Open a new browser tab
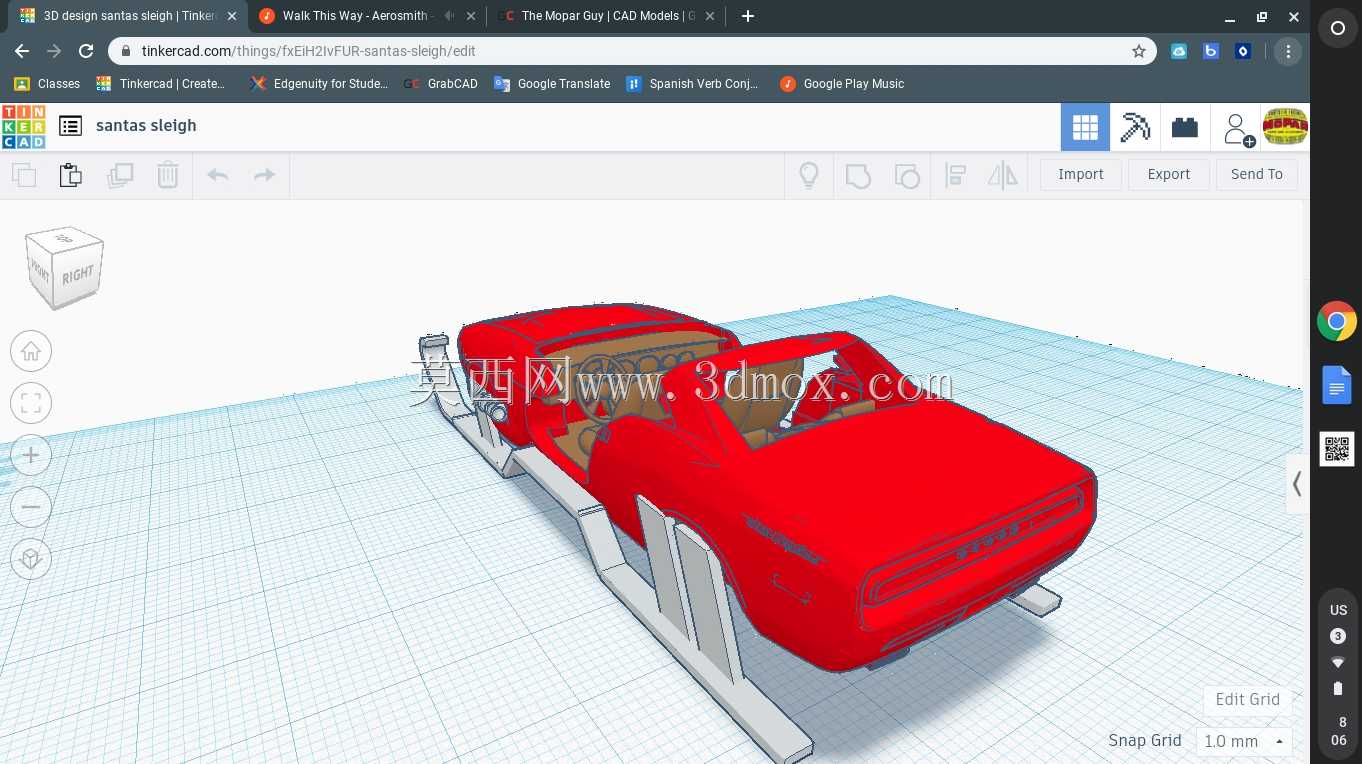The image size is (1362, 764). point(747,16)
